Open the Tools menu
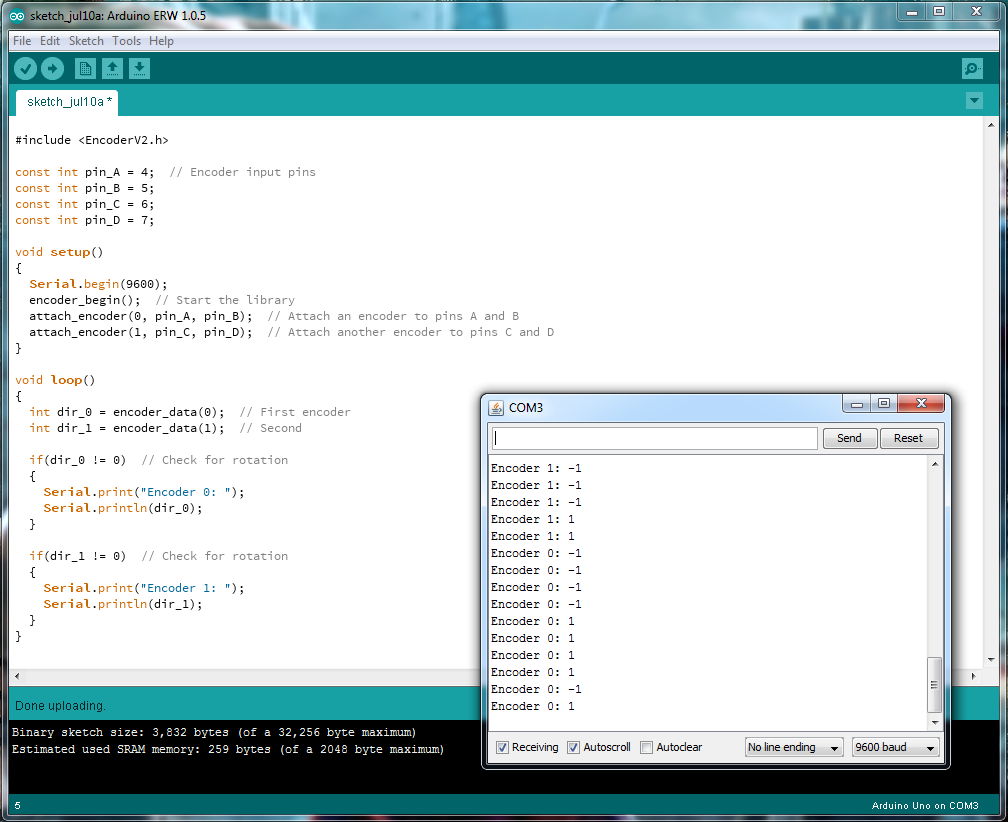Image resolution: width=1008 pixels, height=822 pixels. point(126,40)
